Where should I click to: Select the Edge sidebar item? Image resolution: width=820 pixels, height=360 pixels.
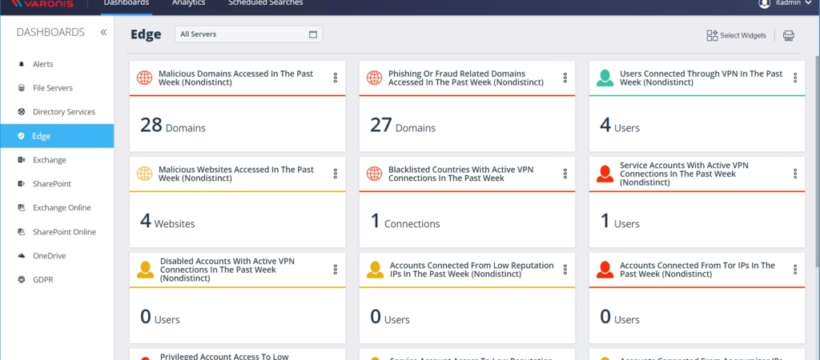pyautogui.click(x=57, y=136)
